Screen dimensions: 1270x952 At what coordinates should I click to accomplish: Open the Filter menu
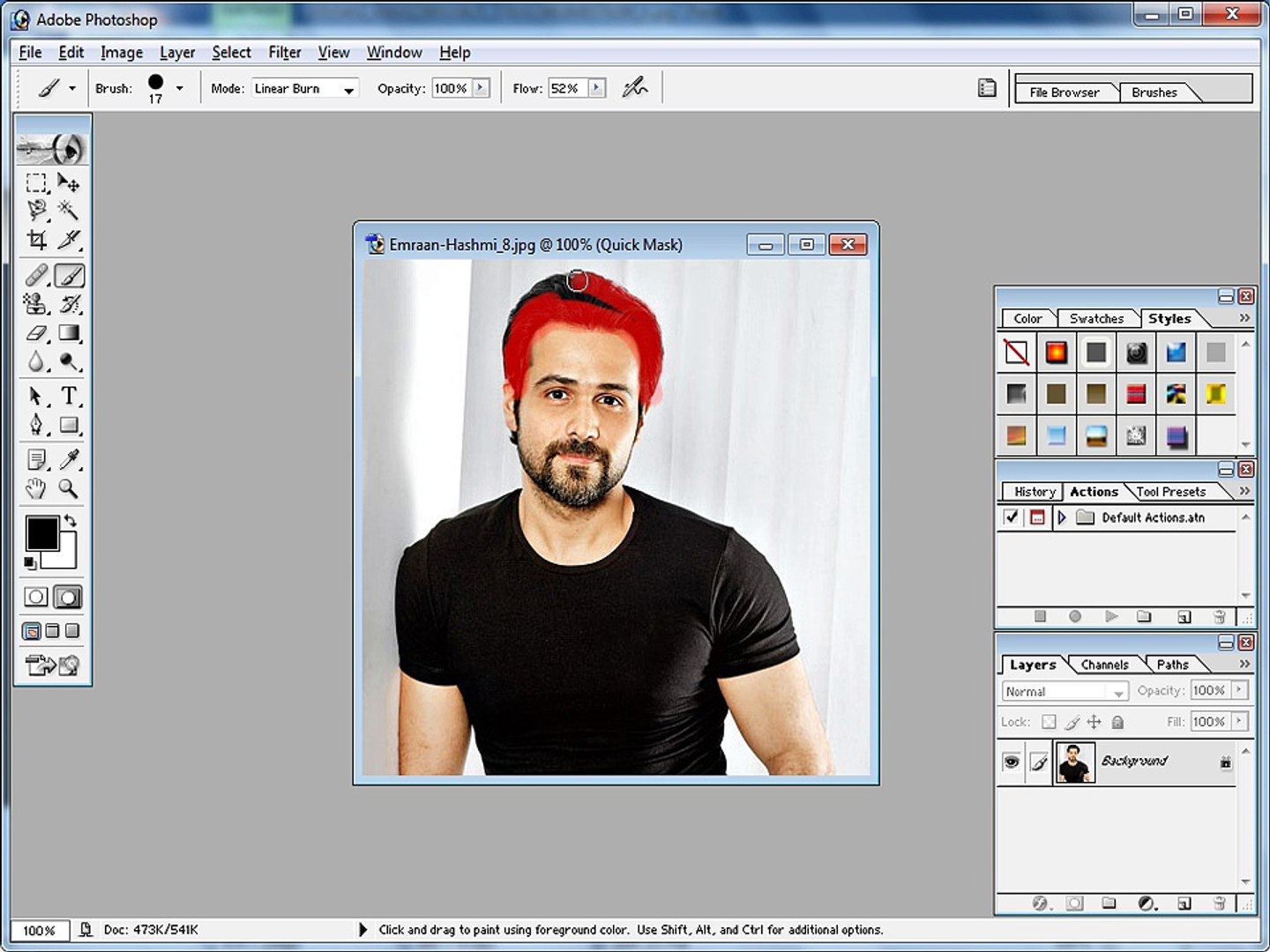click(x=284, y=52)
